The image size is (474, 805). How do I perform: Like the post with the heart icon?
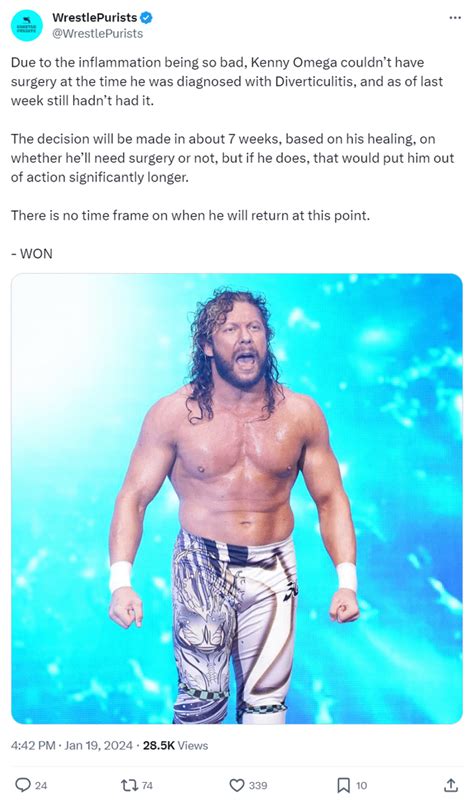(x=237, y=785)
